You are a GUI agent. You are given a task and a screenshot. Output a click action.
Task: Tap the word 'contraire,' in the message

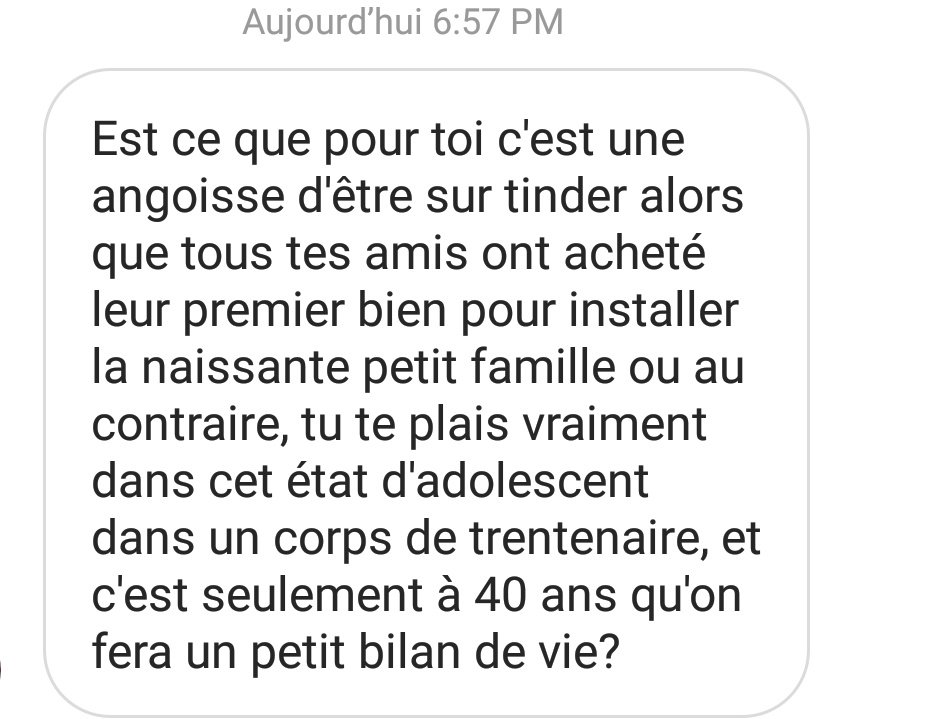[x=190, y=424]
